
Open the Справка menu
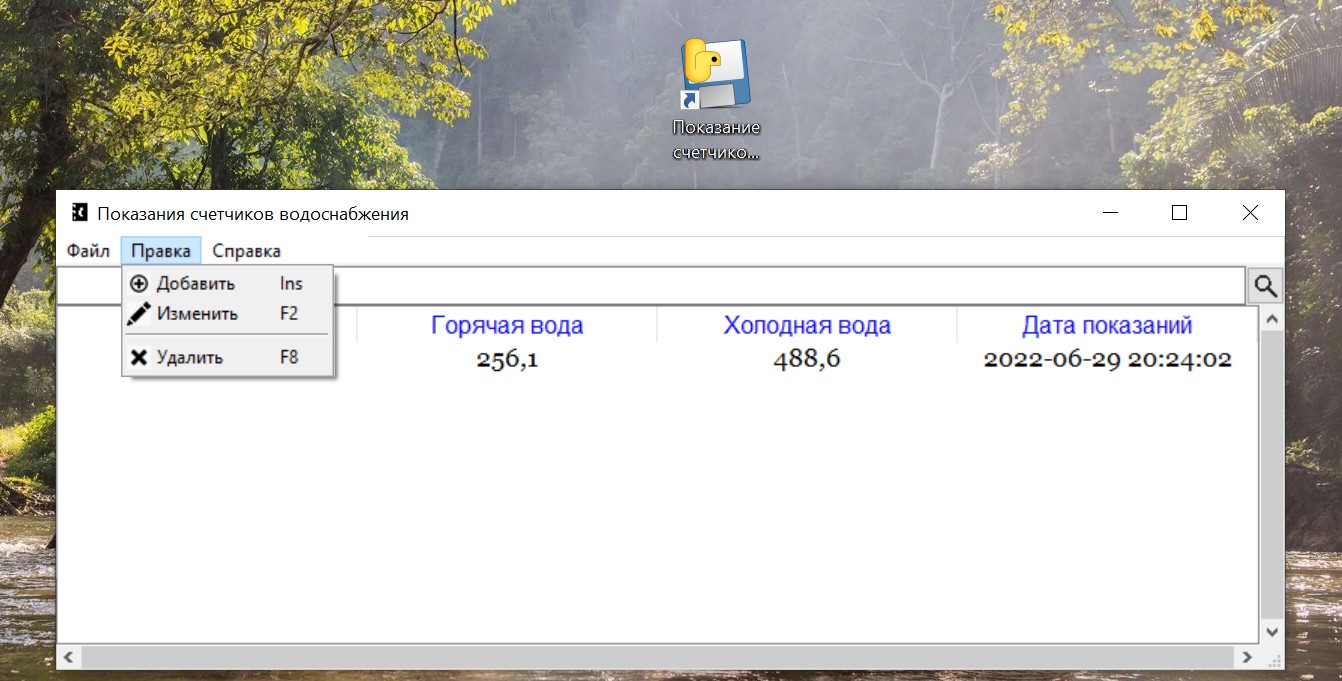pyautogui.click(x=247, y=251)
